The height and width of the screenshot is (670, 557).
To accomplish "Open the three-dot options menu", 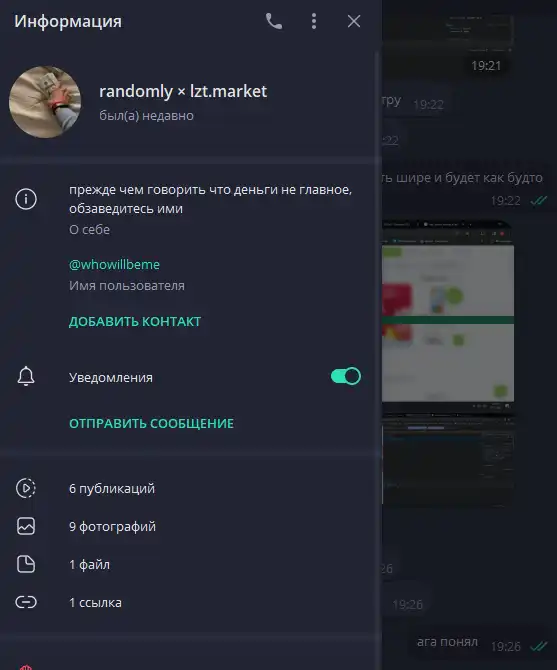I will [314, 21].
